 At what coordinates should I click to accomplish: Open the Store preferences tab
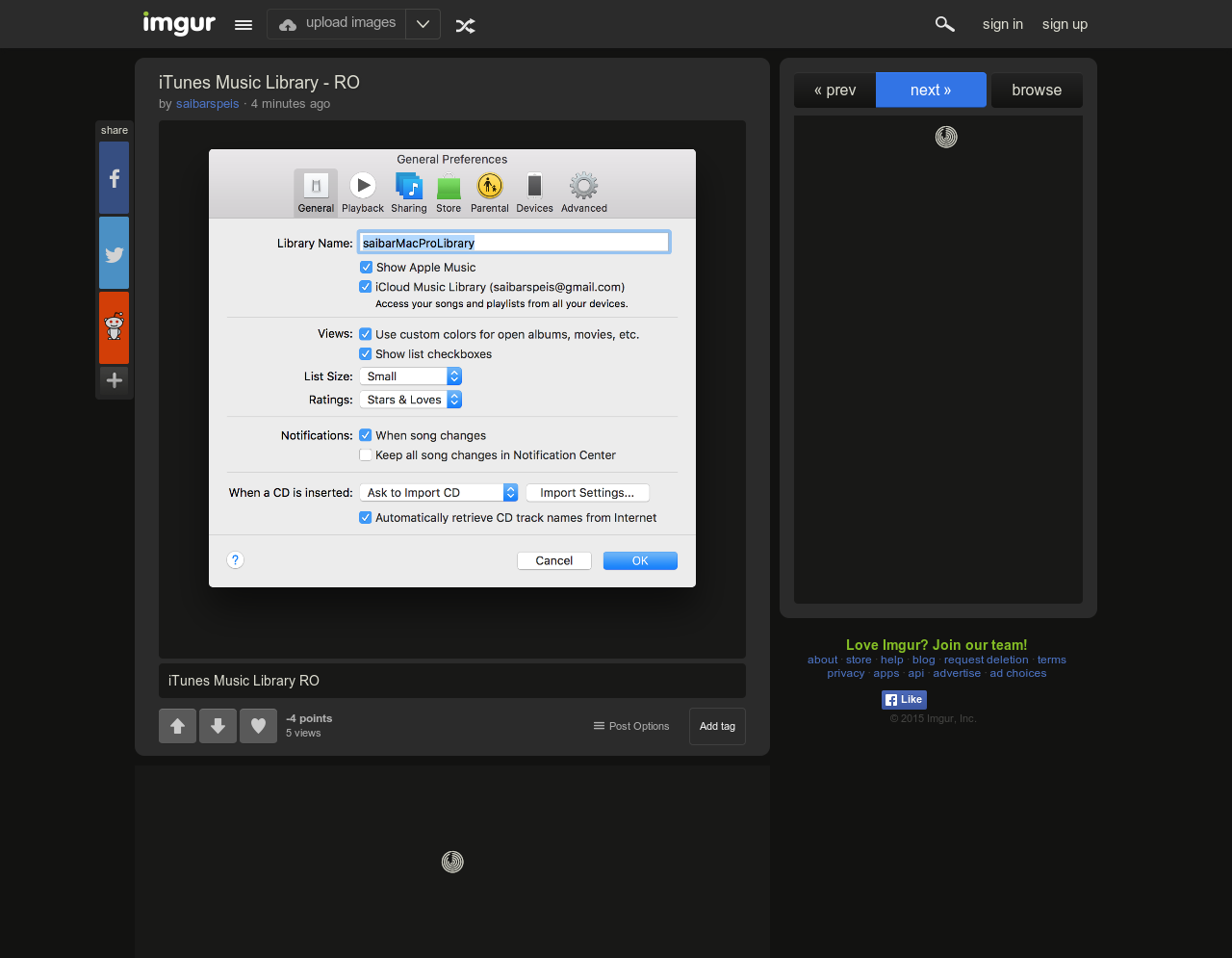449,193
